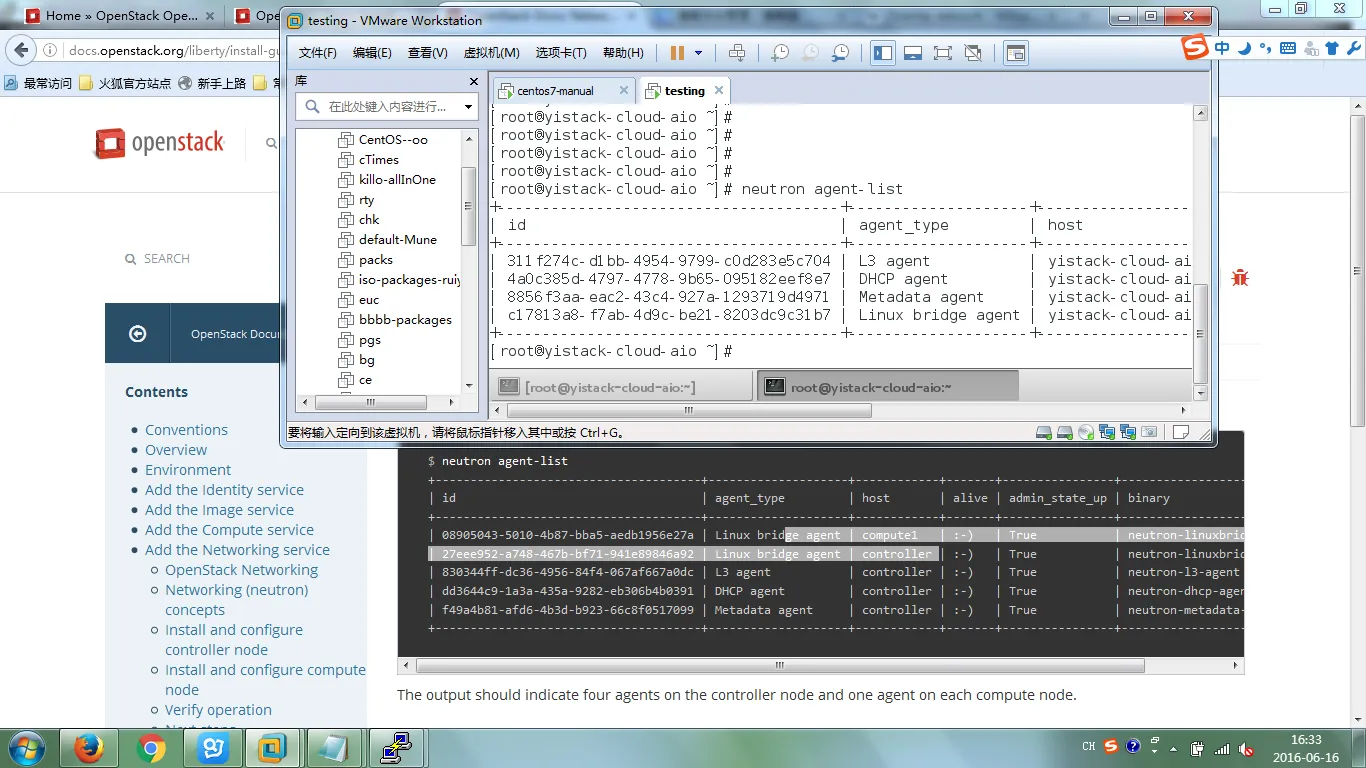
Task: Click the Firefox back navigation button
Action: click(x=20, y=50)
